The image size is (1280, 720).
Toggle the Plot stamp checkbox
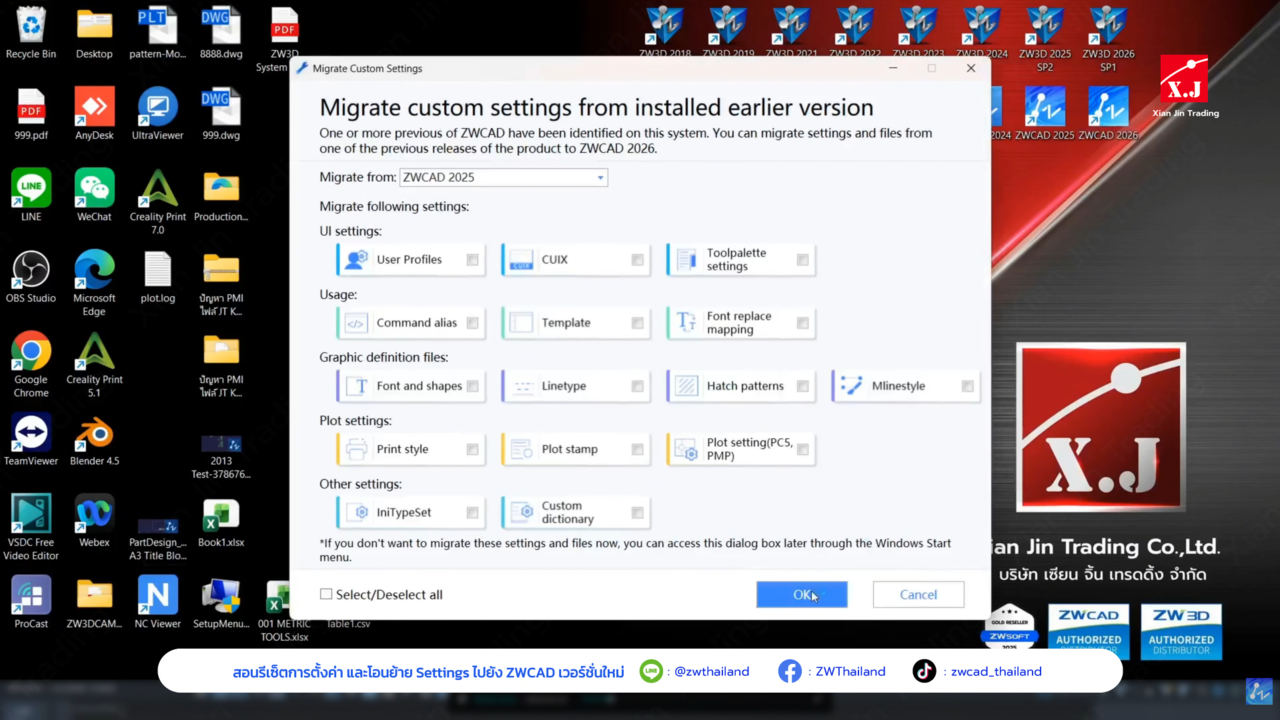[637, 450]
